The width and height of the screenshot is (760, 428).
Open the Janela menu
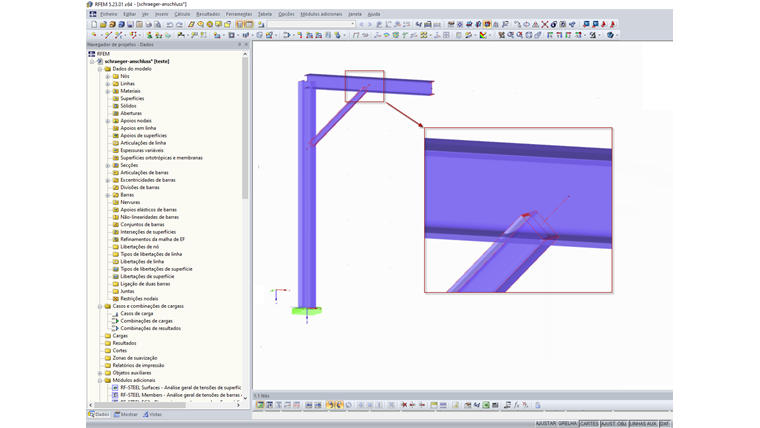click(355, 14)
